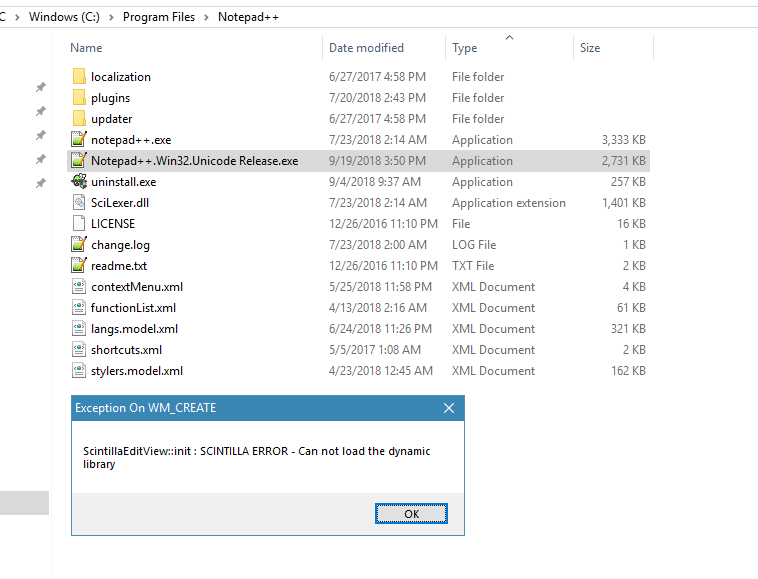Select the Notepad++.Win32.Unicode Release.exe name

[x=194, y=161]
